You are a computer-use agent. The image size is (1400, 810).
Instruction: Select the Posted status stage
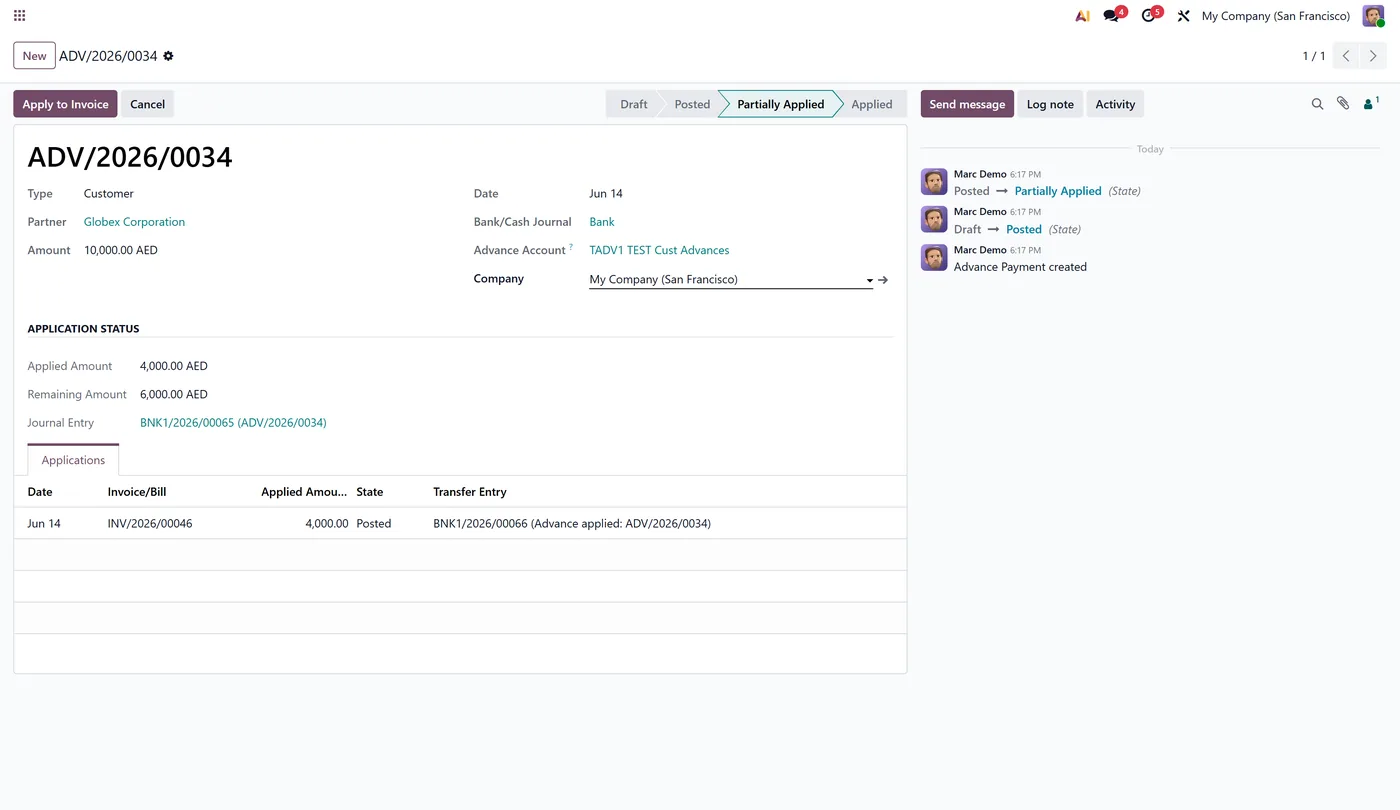(691, 104)
